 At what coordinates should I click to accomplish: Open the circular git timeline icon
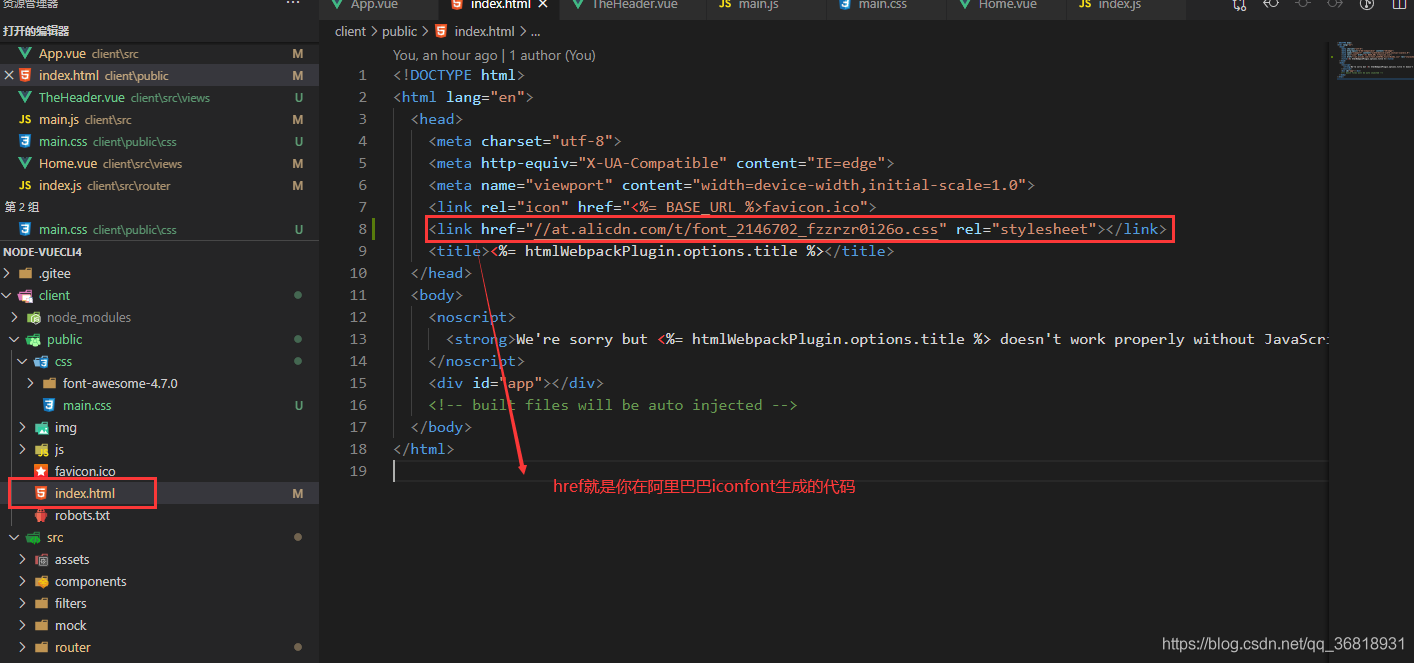coord(1367,5)
